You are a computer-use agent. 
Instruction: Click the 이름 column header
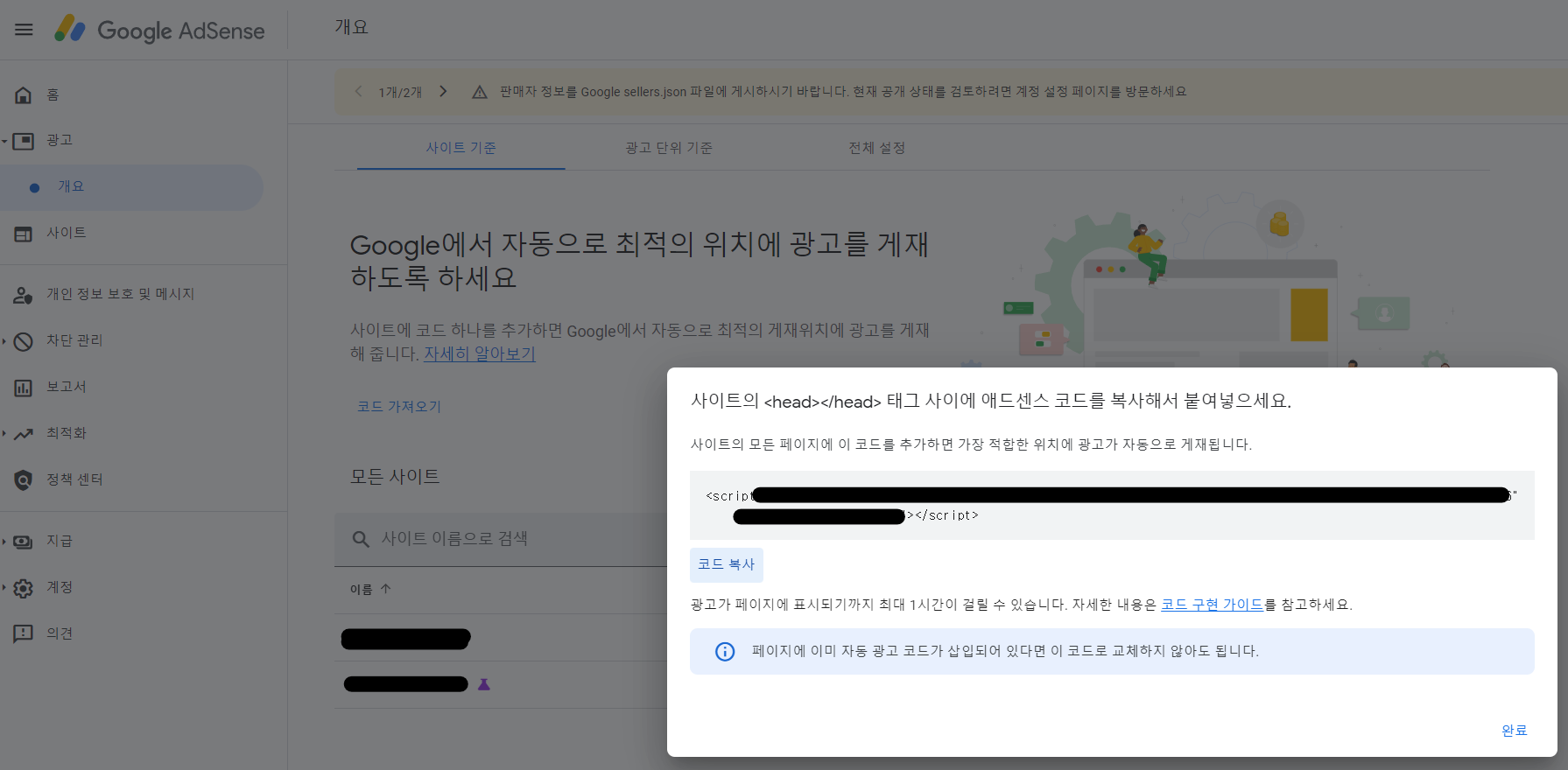pos(362,590)
